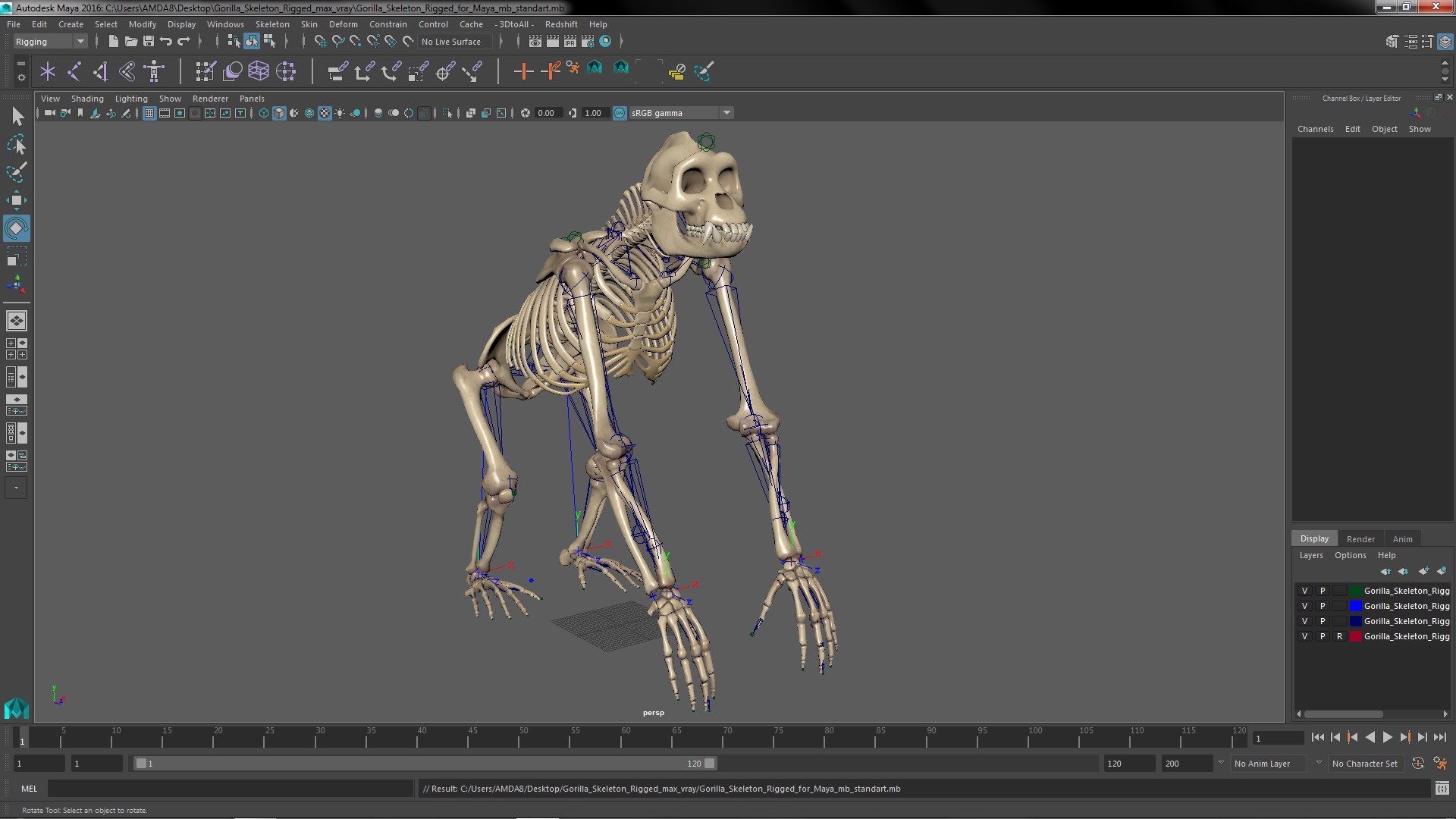The height and width of the screenshot is (819, 1456).
Task: Open the Render View clapperboard icon
Action: 535,41
